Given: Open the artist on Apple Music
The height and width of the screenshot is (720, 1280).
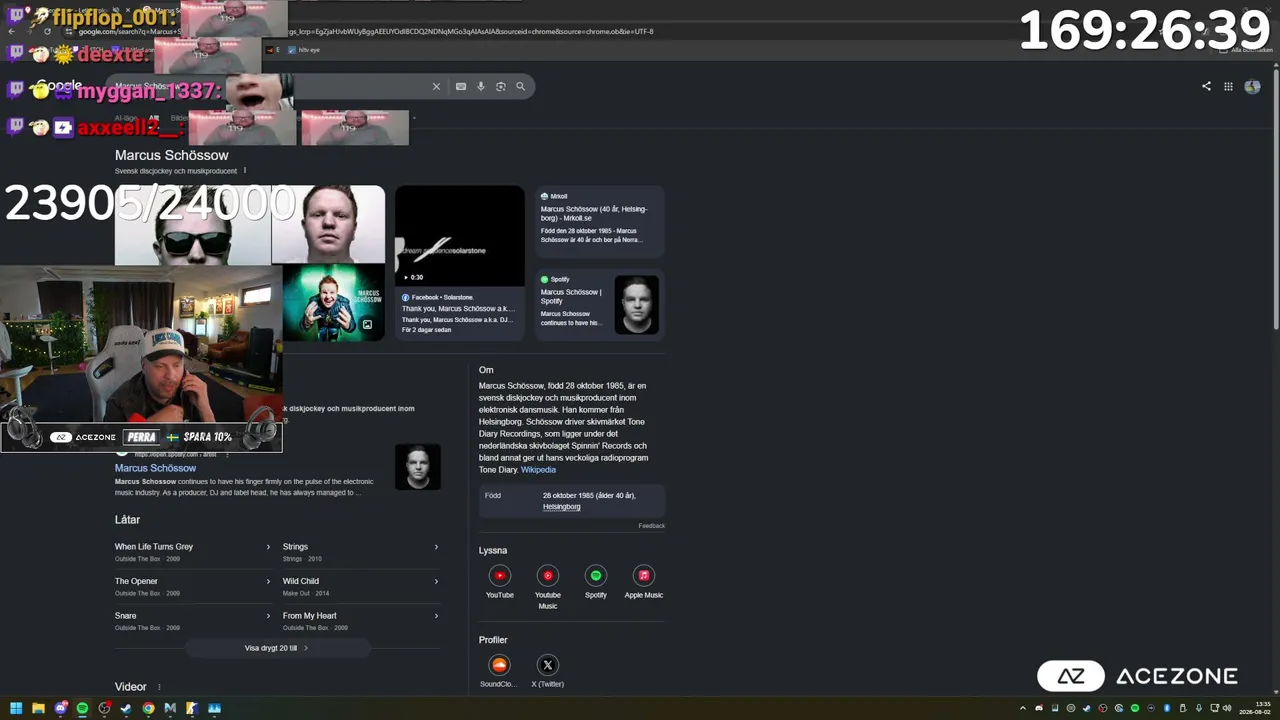Looking at the screenshot, I should click(x=644, y=581).
